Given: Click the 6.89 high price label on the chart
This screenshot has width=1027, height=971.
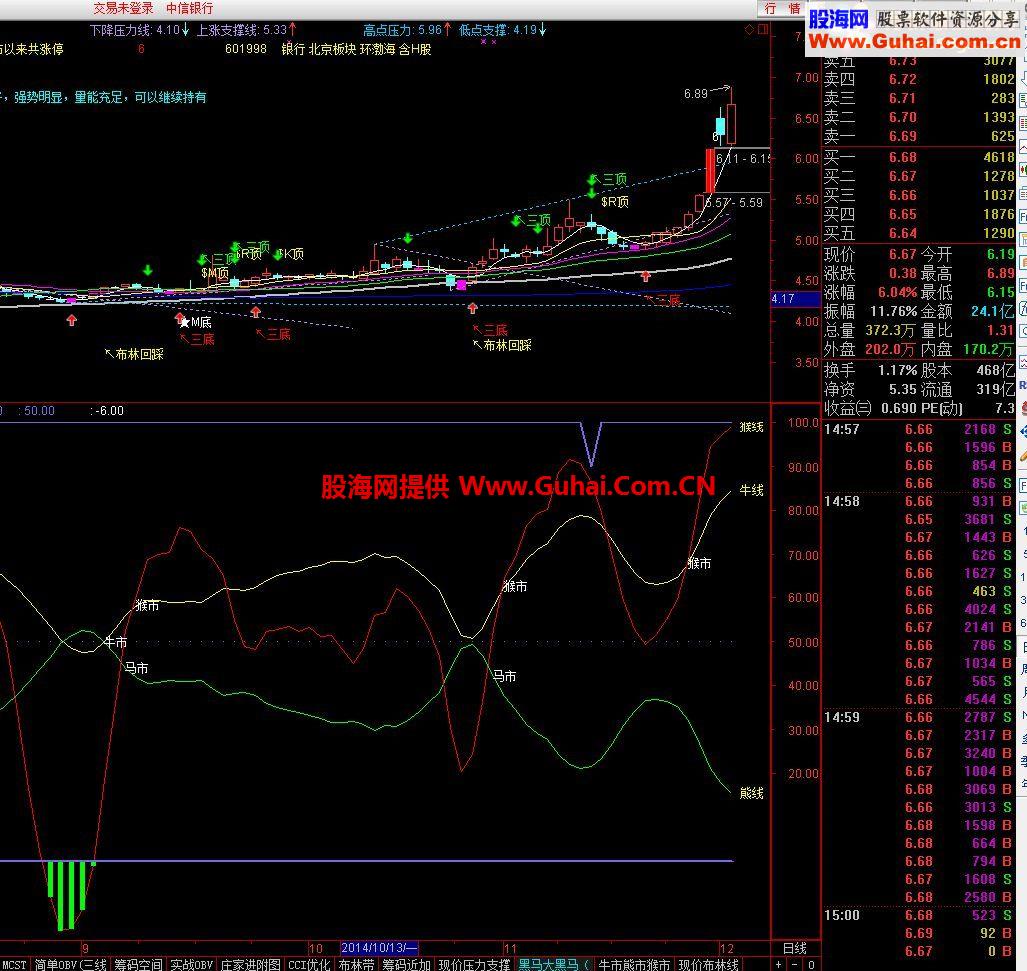Looking at the screenshot, I should click(696, 94).
